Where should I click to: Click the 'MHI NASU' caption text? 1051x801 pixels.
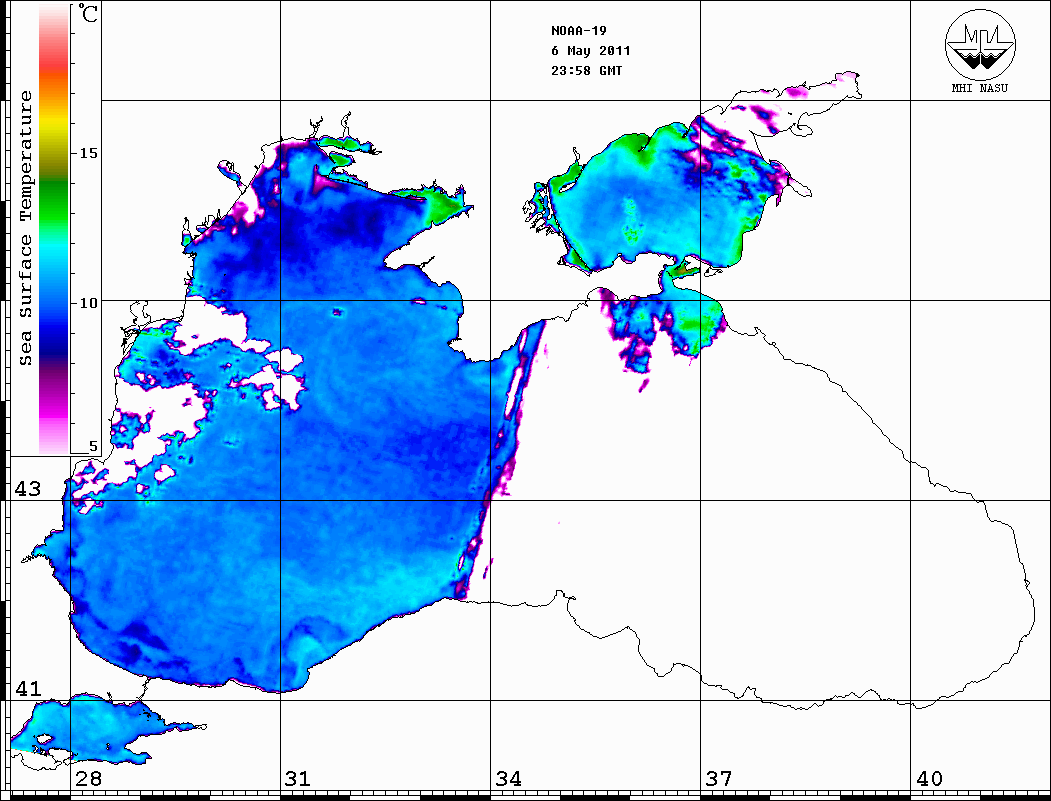pyautogui.click(x=980, y=88)
